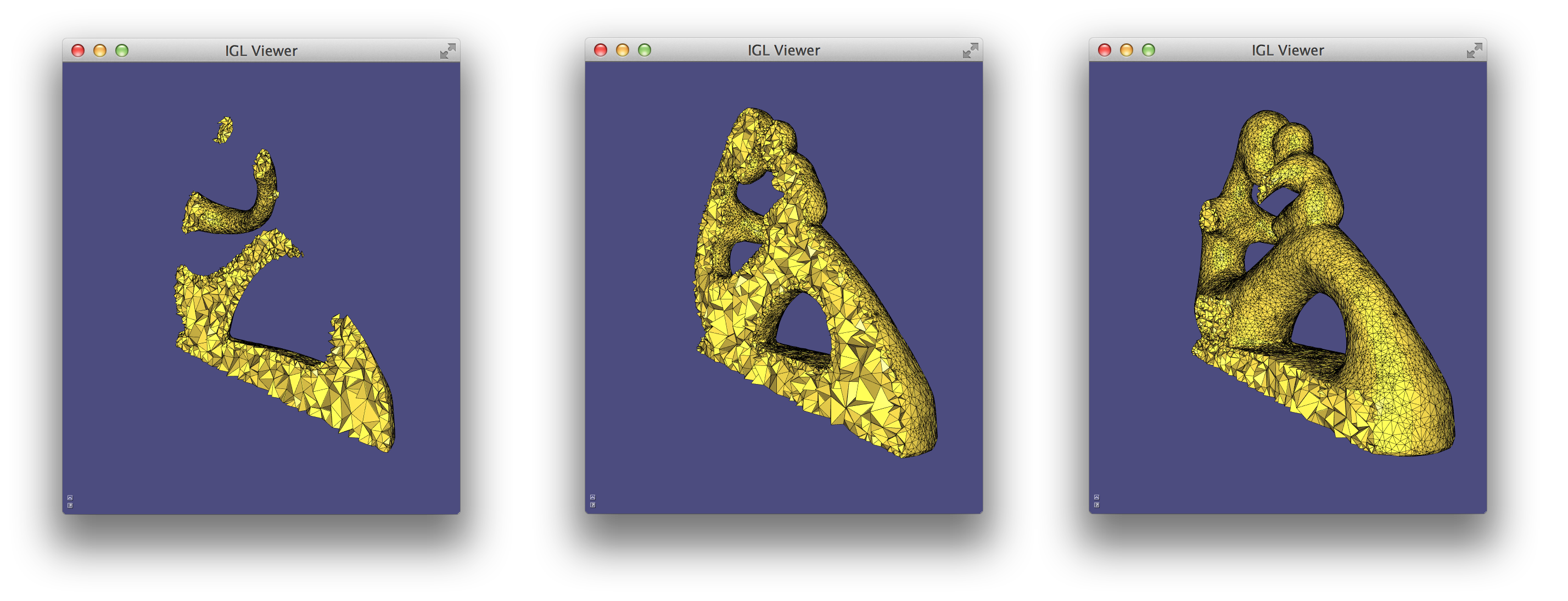Open the help icon in middle viewer

click(x=592, y=505)
